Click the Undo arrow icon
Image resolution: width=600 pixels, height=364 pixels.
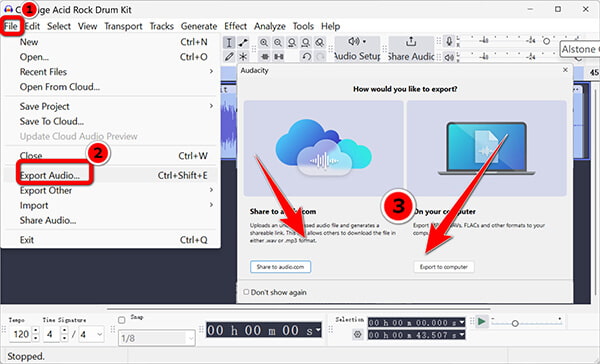pos(306,57)
